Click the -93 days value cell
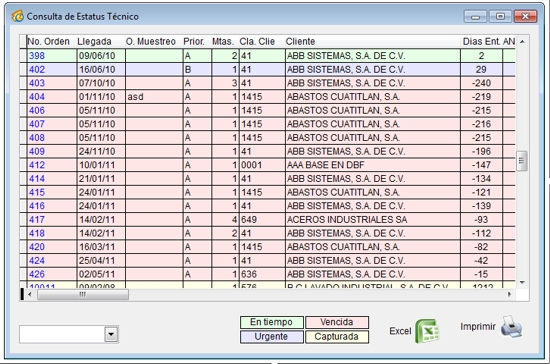Image resolution: width=550 pixels, height=364 pixels. point(481,220)
